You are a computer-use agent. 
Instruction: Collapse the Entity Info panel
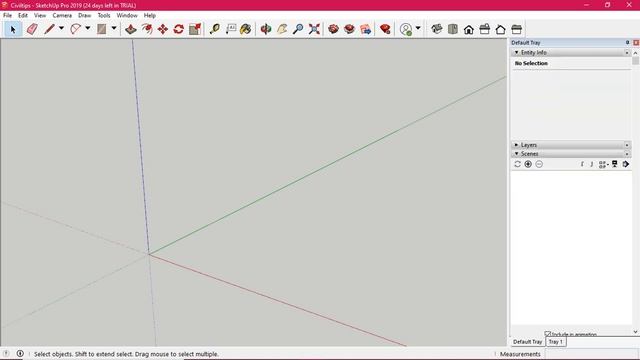coord(516,53)
